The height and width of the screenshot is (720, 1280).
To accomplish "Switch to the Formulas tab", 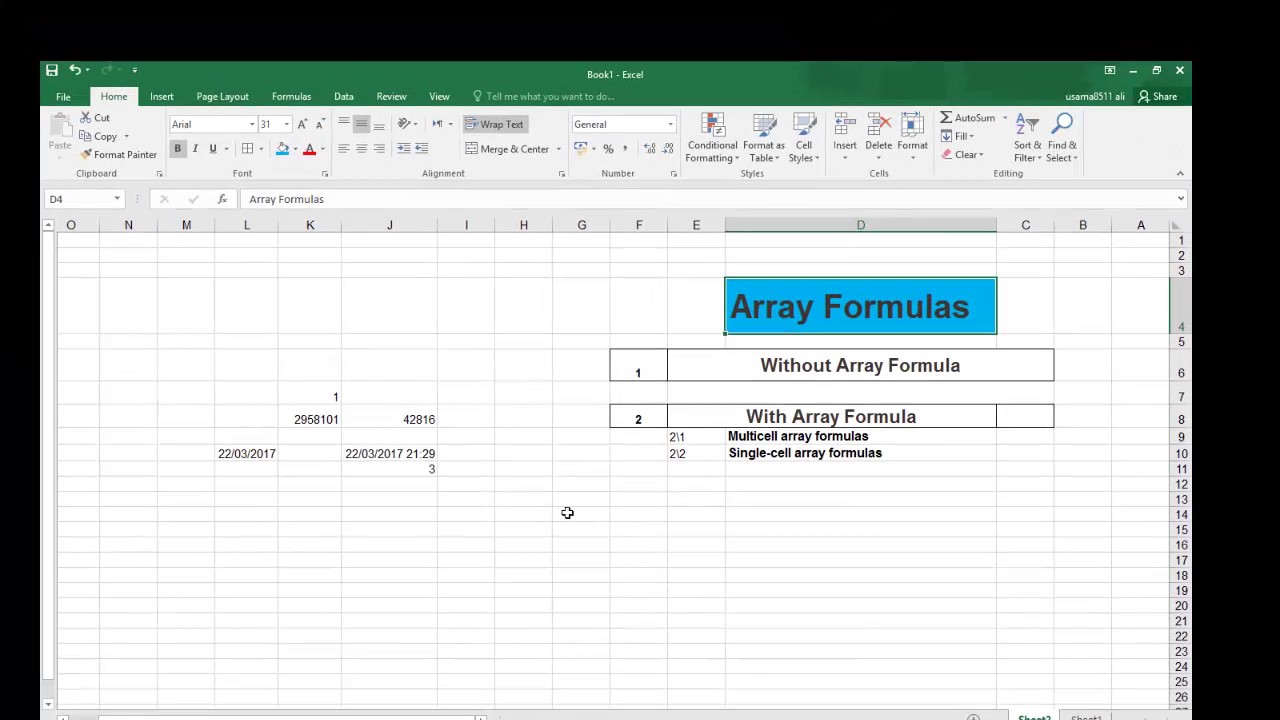I will [291, 97].
